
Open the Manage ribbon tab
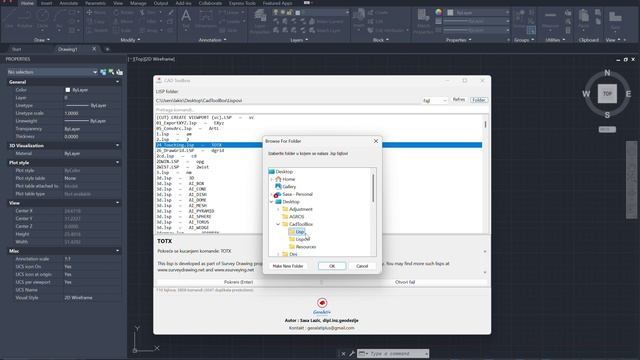138,3
